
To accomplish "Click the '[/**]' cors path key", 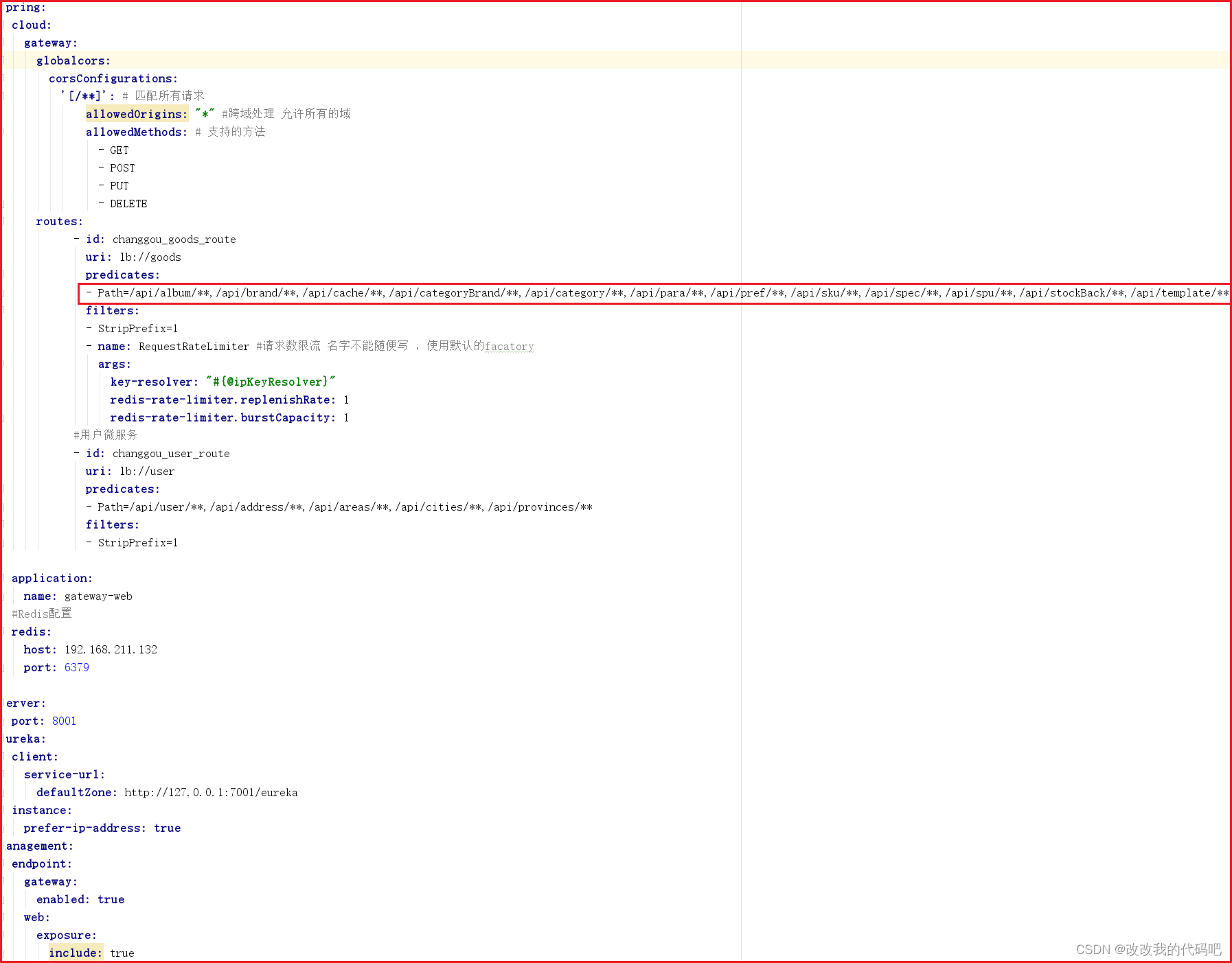I will [x=87, y=96].
